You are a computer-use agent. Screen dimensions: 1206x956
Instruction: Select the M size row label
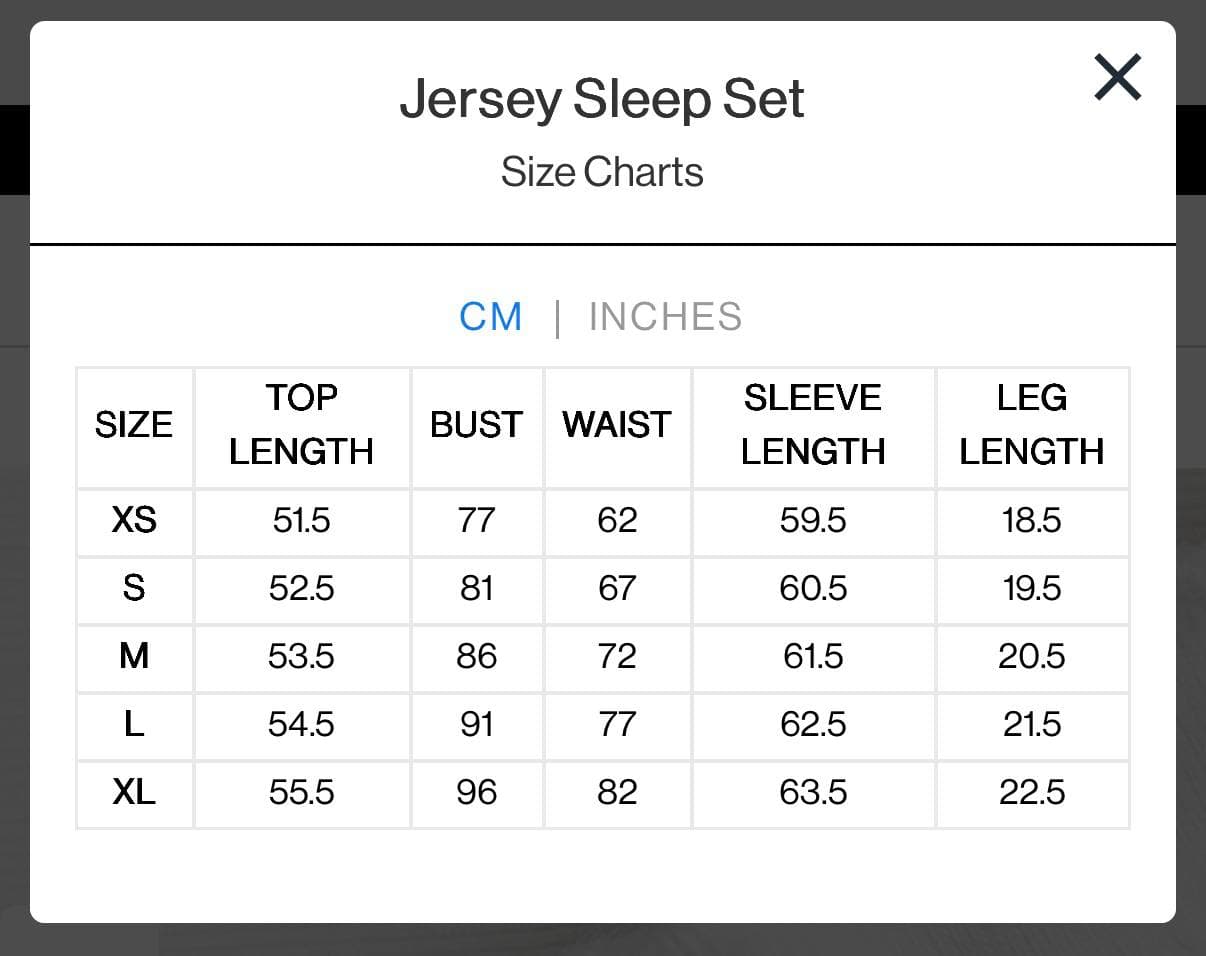[134, 656]
